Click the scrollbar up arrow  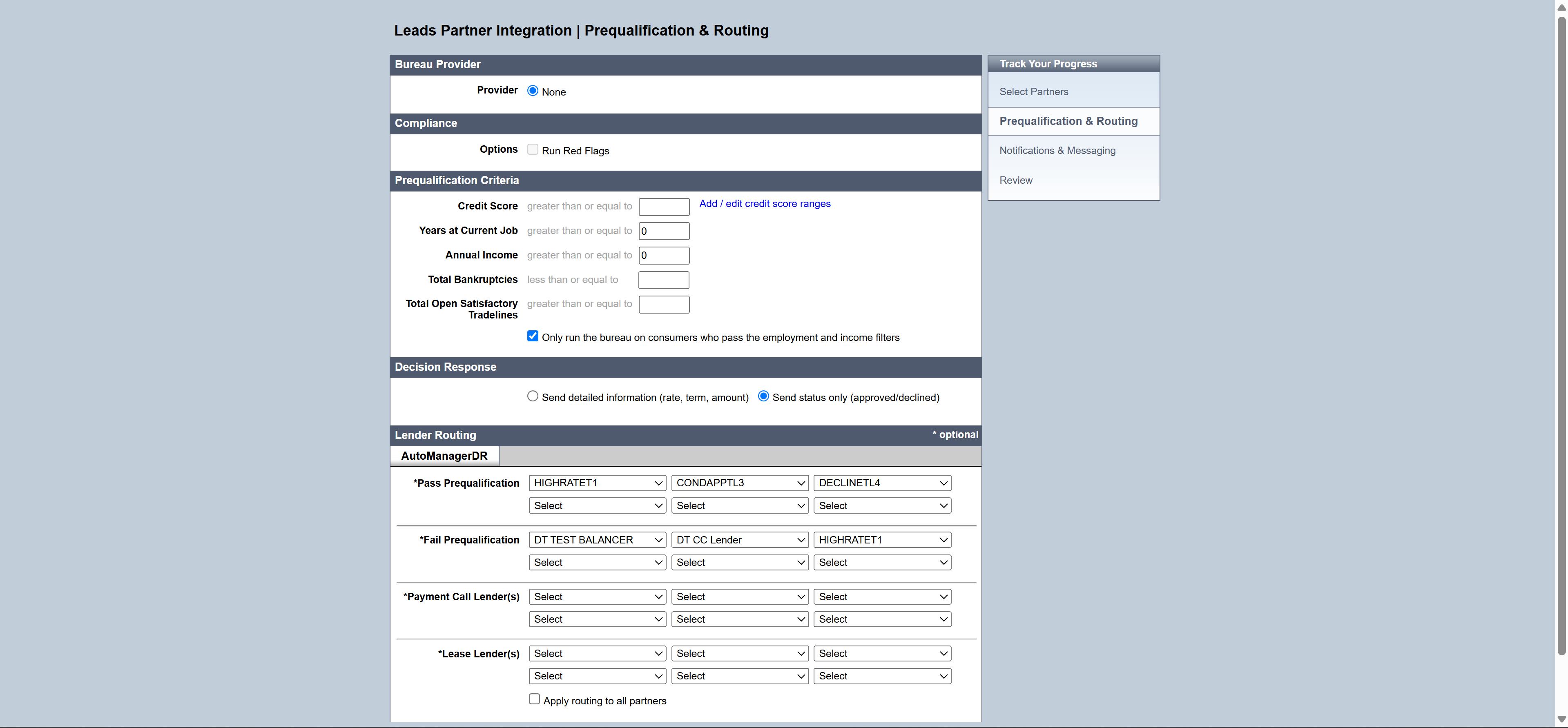[1561, 7]
